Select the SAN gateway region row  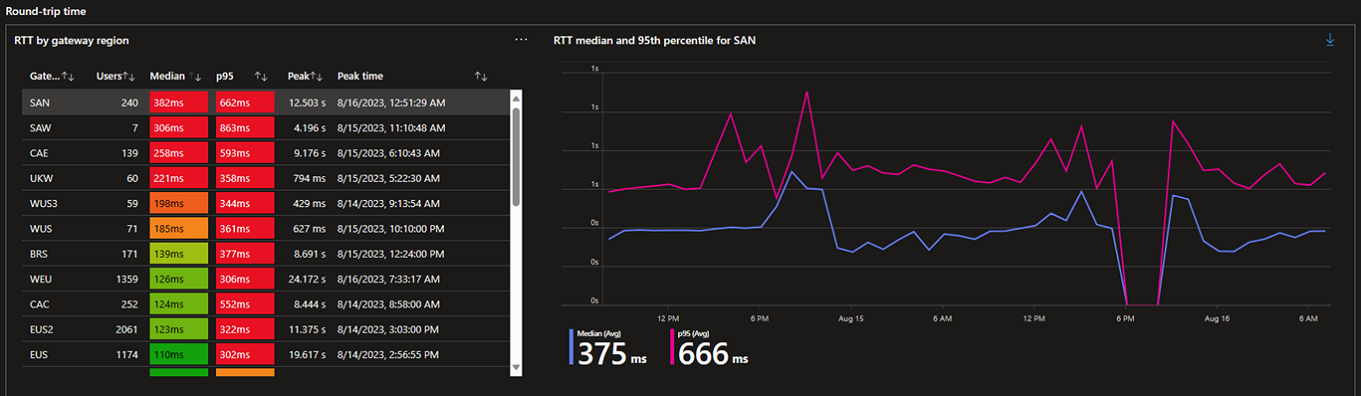point(265,102)
